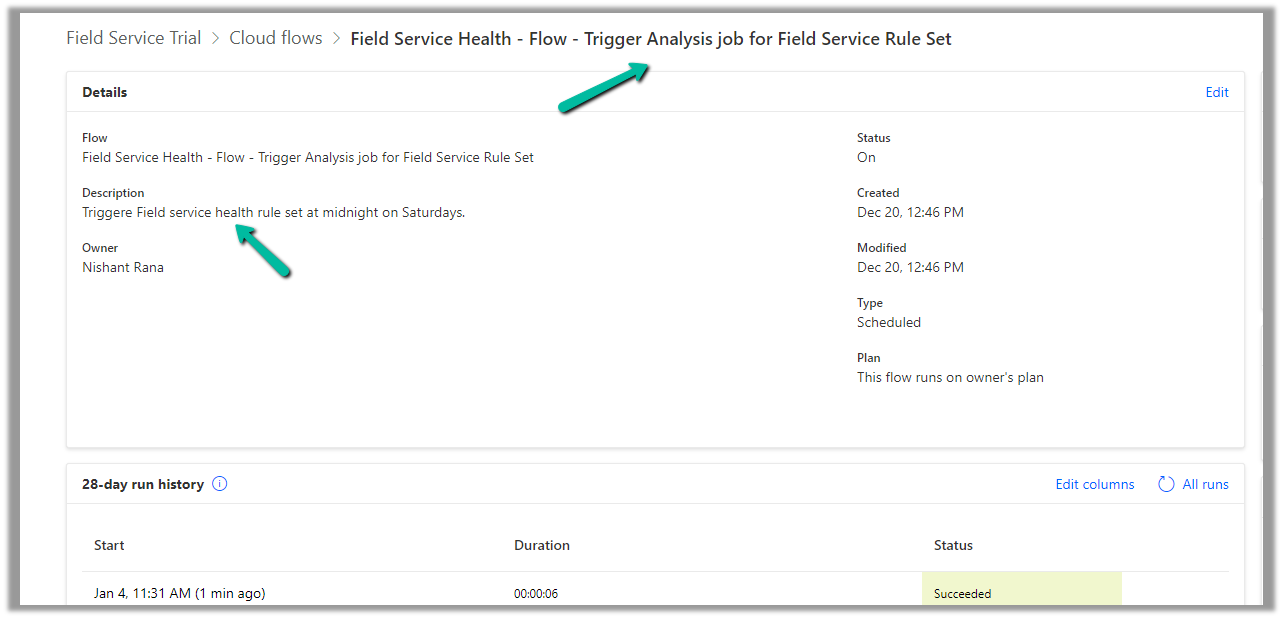
Task: Click the chevron after Field Service Trial
Action: pyautogui.click(x=215, y=39)
